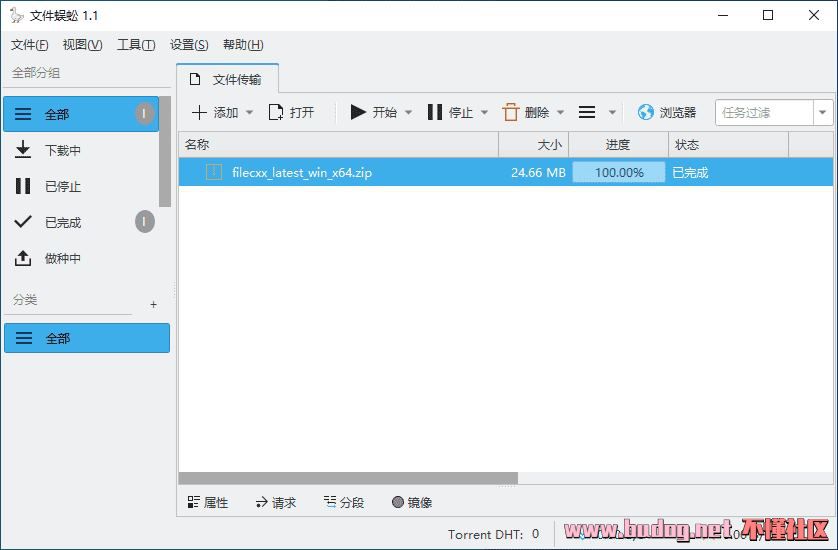Expand the 开始 dropdown arrow
Screen dimensions: 838x550
408,113
